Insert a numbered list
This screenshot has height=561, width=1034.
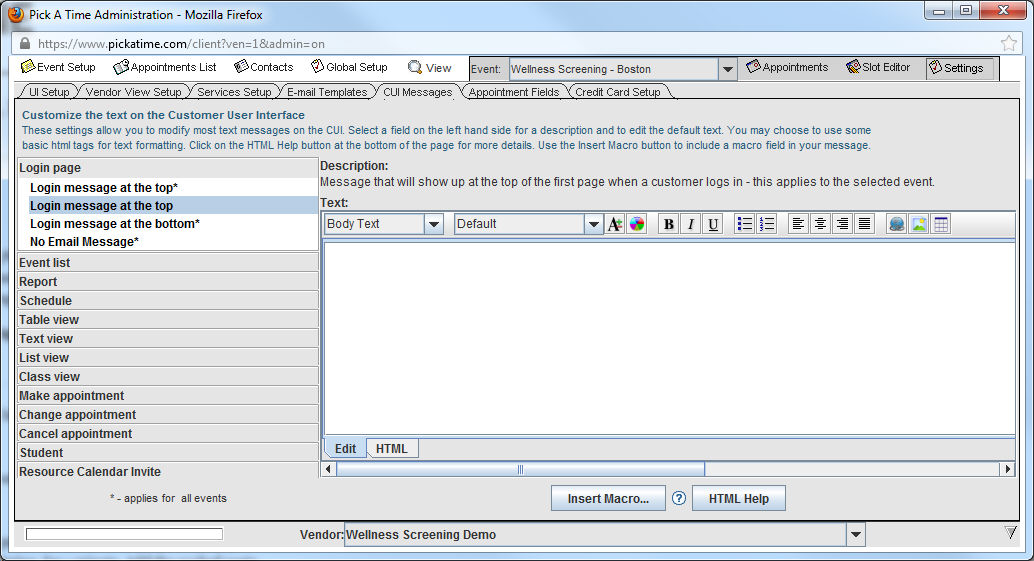[766, 224]
